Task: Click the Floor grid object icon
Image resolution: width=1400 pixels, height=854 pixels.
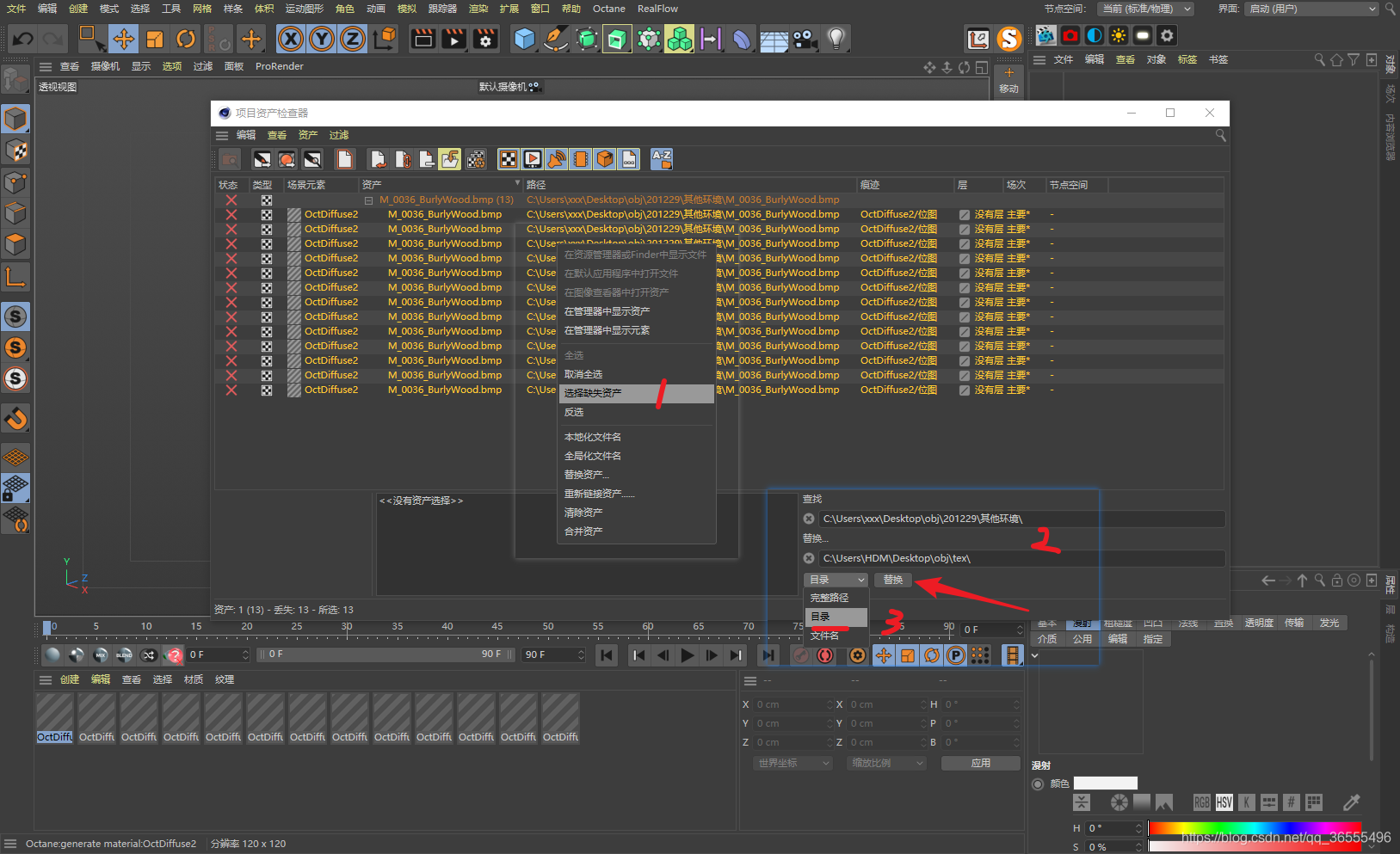Action: [x=774, y=39]
